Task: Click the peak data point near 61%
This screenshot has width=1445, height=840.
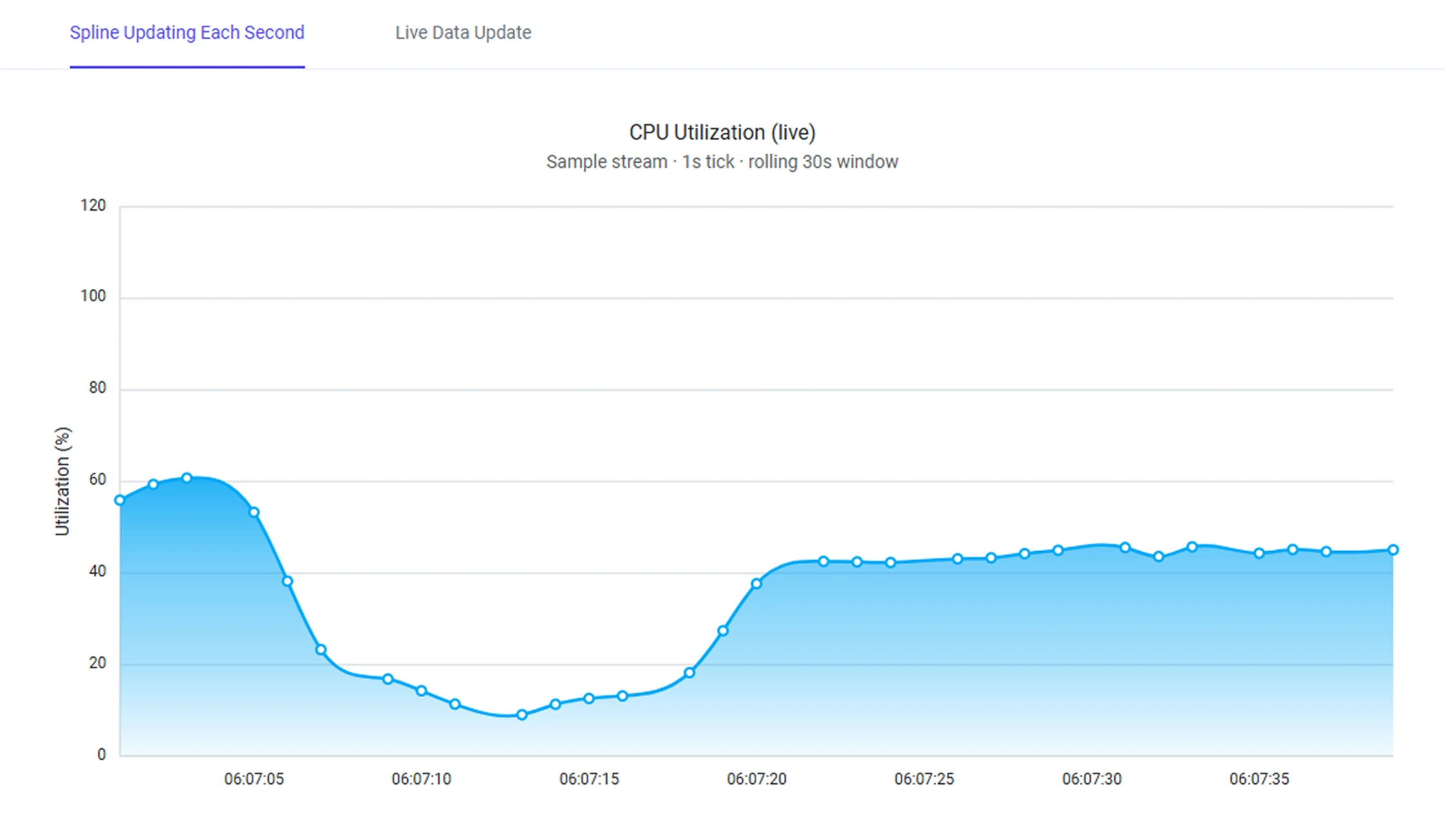Action: pos(187,478)
